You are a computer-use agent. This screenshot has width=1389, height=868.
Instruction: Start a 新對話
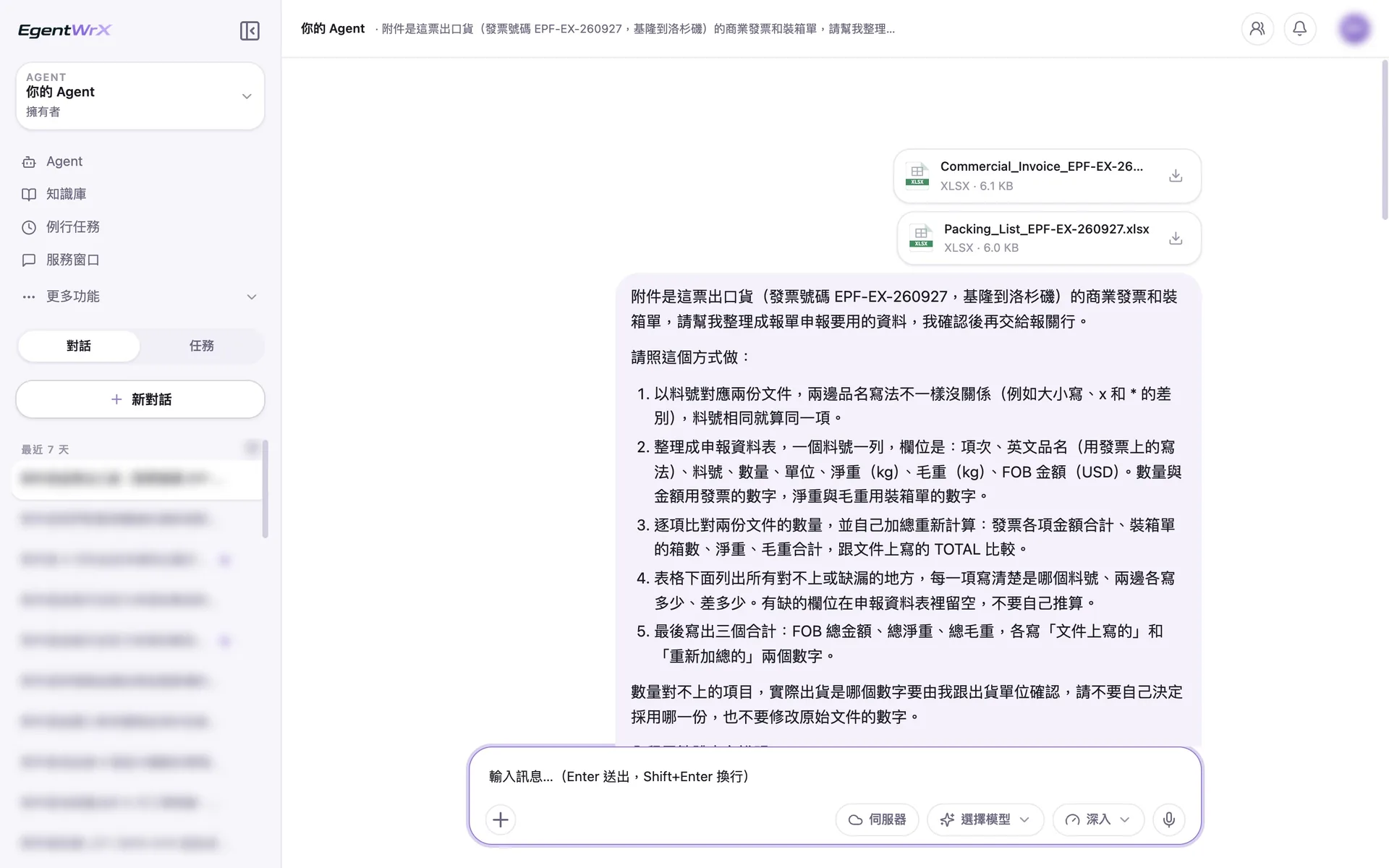[x=140, y=399]
